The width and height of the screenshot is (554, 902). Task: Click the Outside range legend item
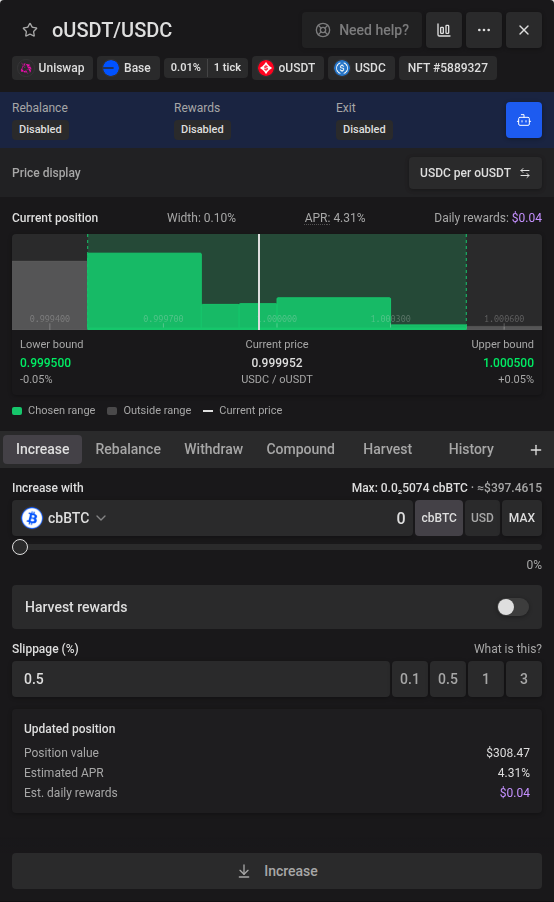tap(149, 411)
